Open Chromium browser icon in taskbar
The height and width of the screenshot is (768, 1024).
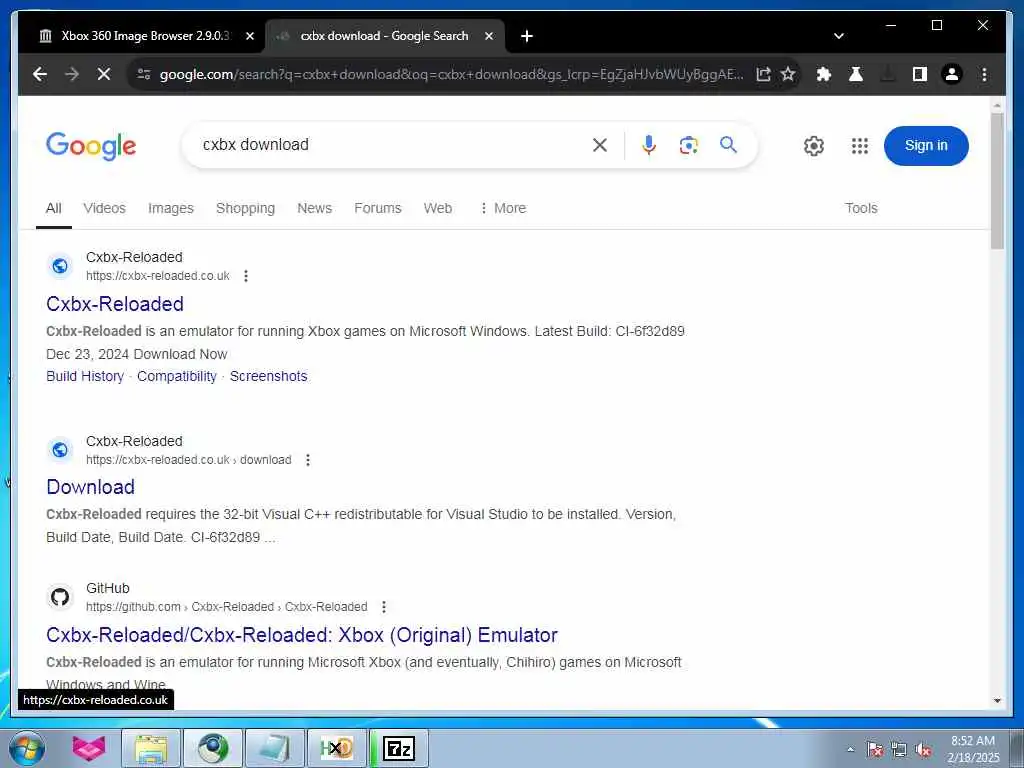tap(213, 749)
